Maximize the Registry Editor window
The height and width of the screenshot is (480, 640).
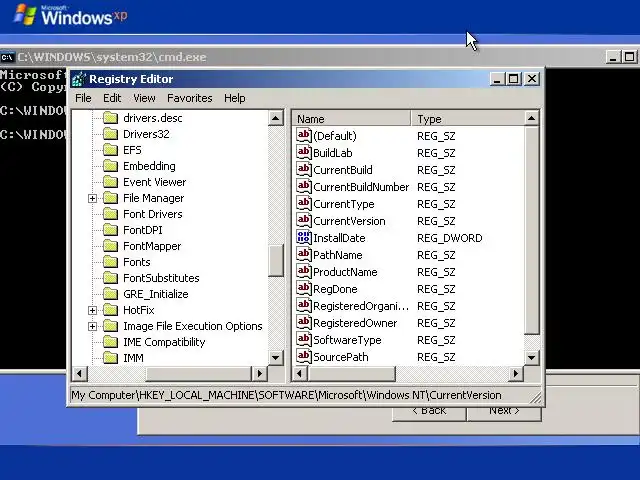[x=514, y=79]
